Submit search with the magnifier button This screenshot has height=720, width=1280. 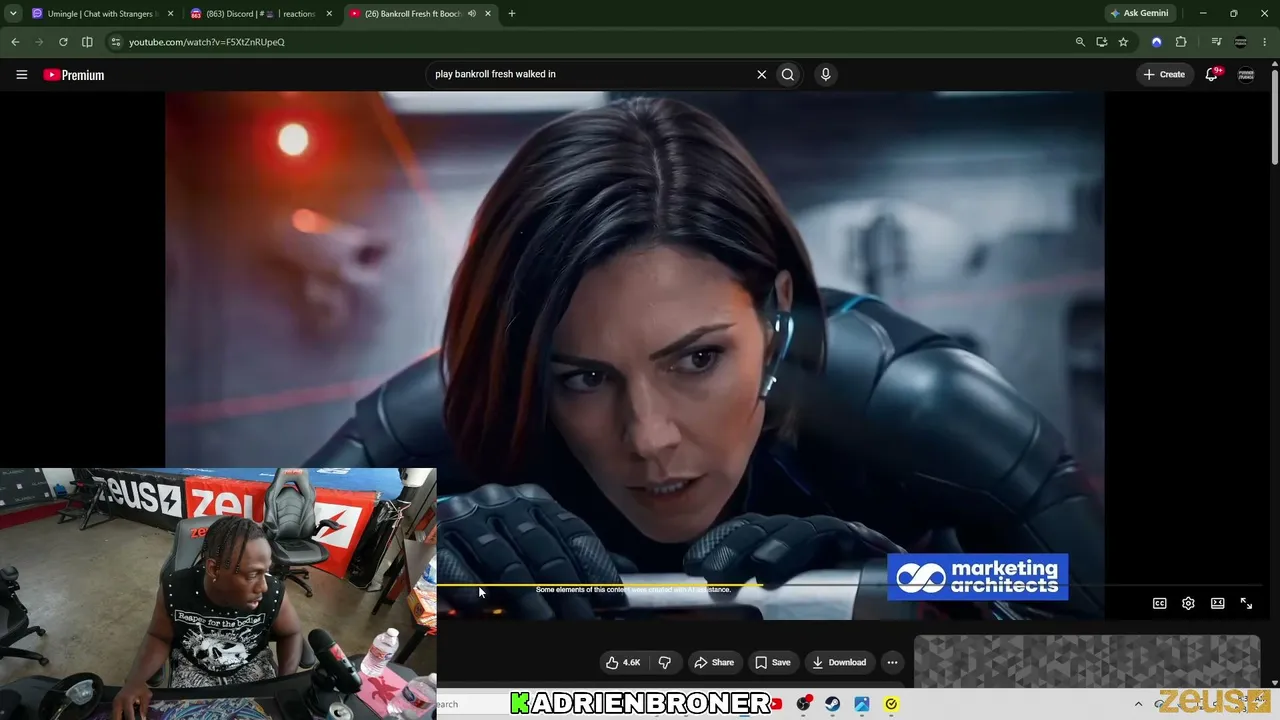click(x=788, y=74)
